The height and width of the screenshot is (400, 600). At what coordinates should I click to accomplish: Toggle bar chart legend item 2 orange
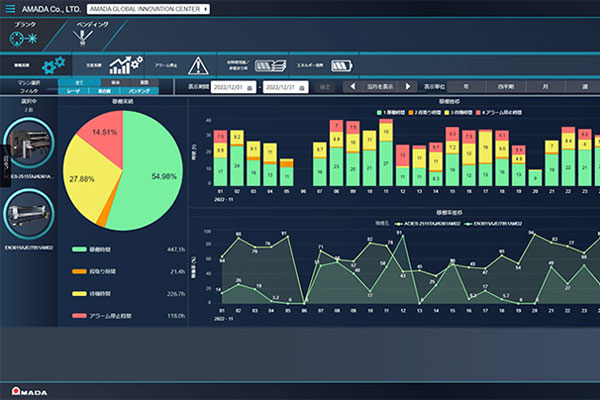pos(422,113)
